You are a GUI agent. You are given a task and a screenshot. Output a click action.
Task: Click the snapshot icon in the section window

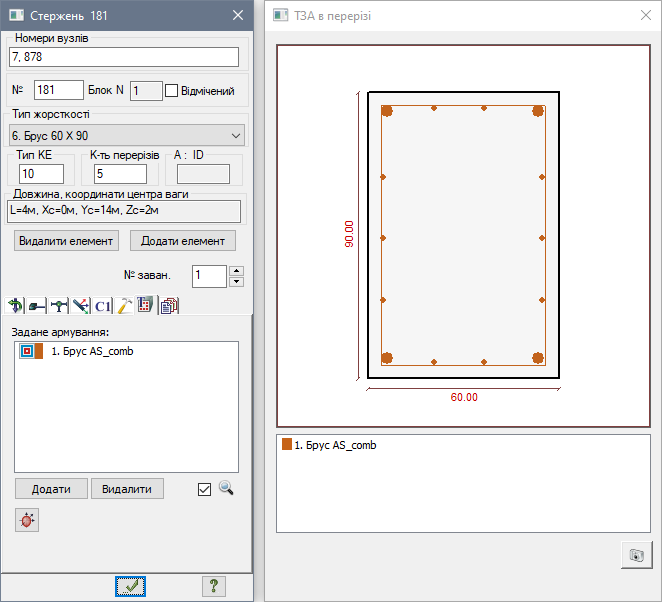click(x=634, y=554)
